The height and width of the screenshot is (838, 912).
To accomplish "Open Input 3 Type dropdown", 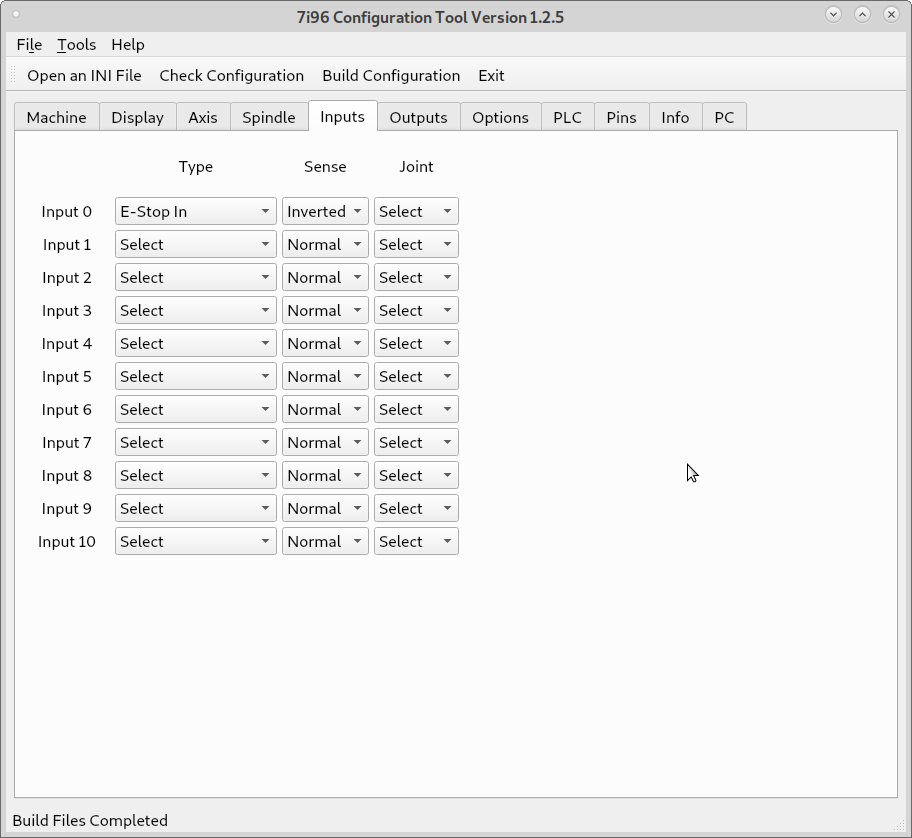I will (195, 311).
